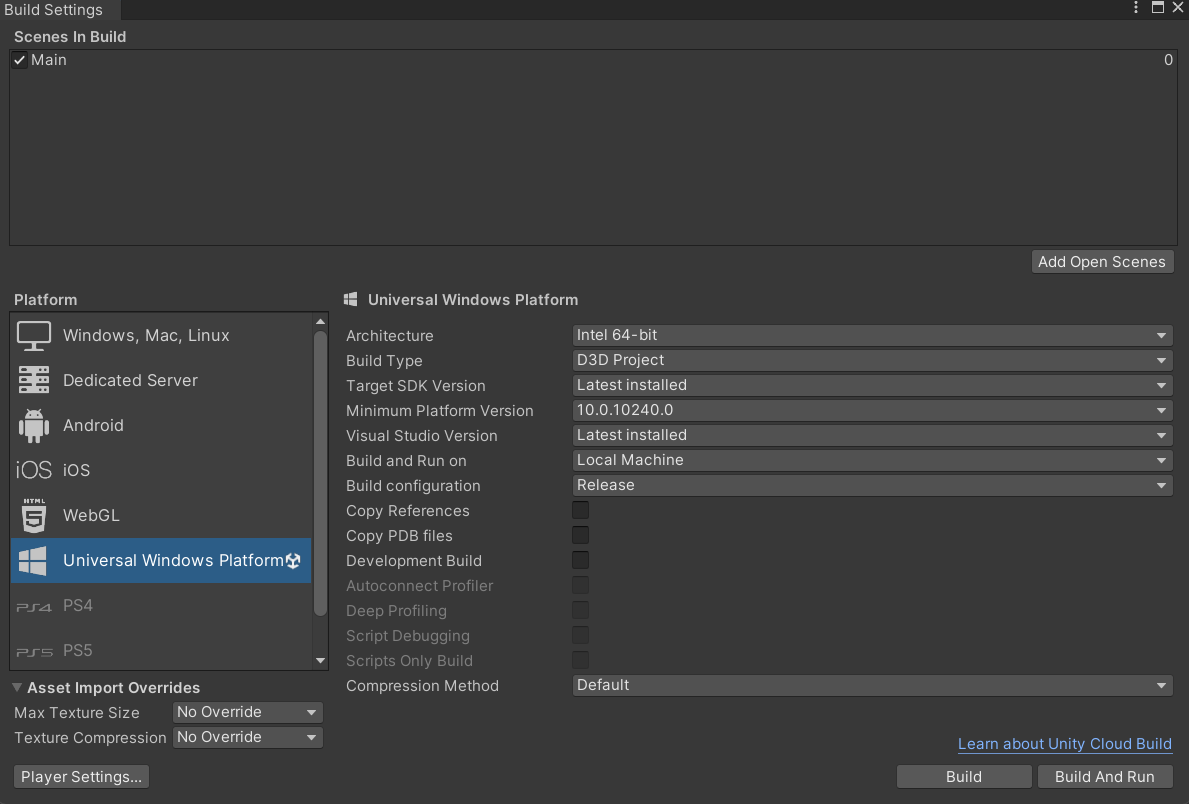1189x804 pixels.
Task: Select the Windows, Mac, Linux platform icon
Action: [x=33, y=334]
